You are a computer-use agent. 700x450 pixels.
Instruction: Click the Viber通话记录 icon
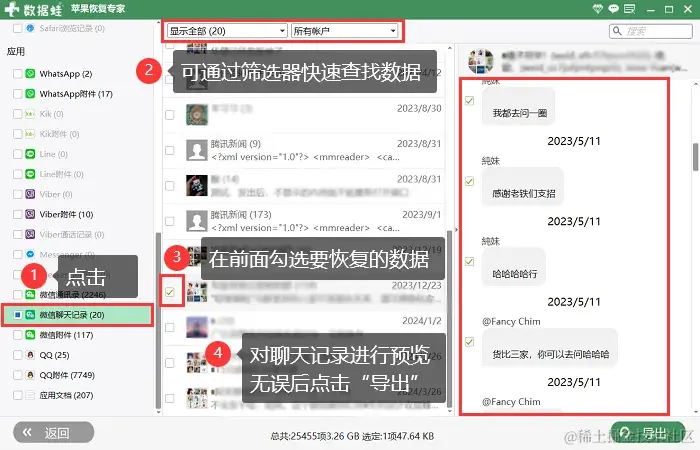coord(30,234)
